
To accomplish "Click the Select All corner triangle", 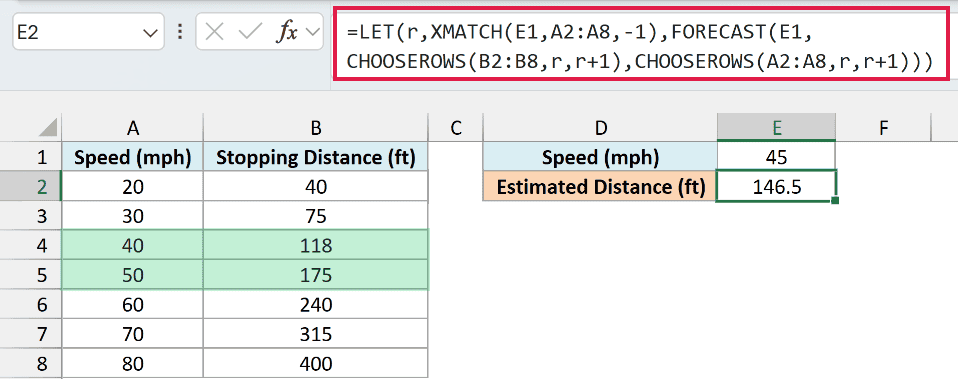I will pyautogui.click(x=48, y=128).
